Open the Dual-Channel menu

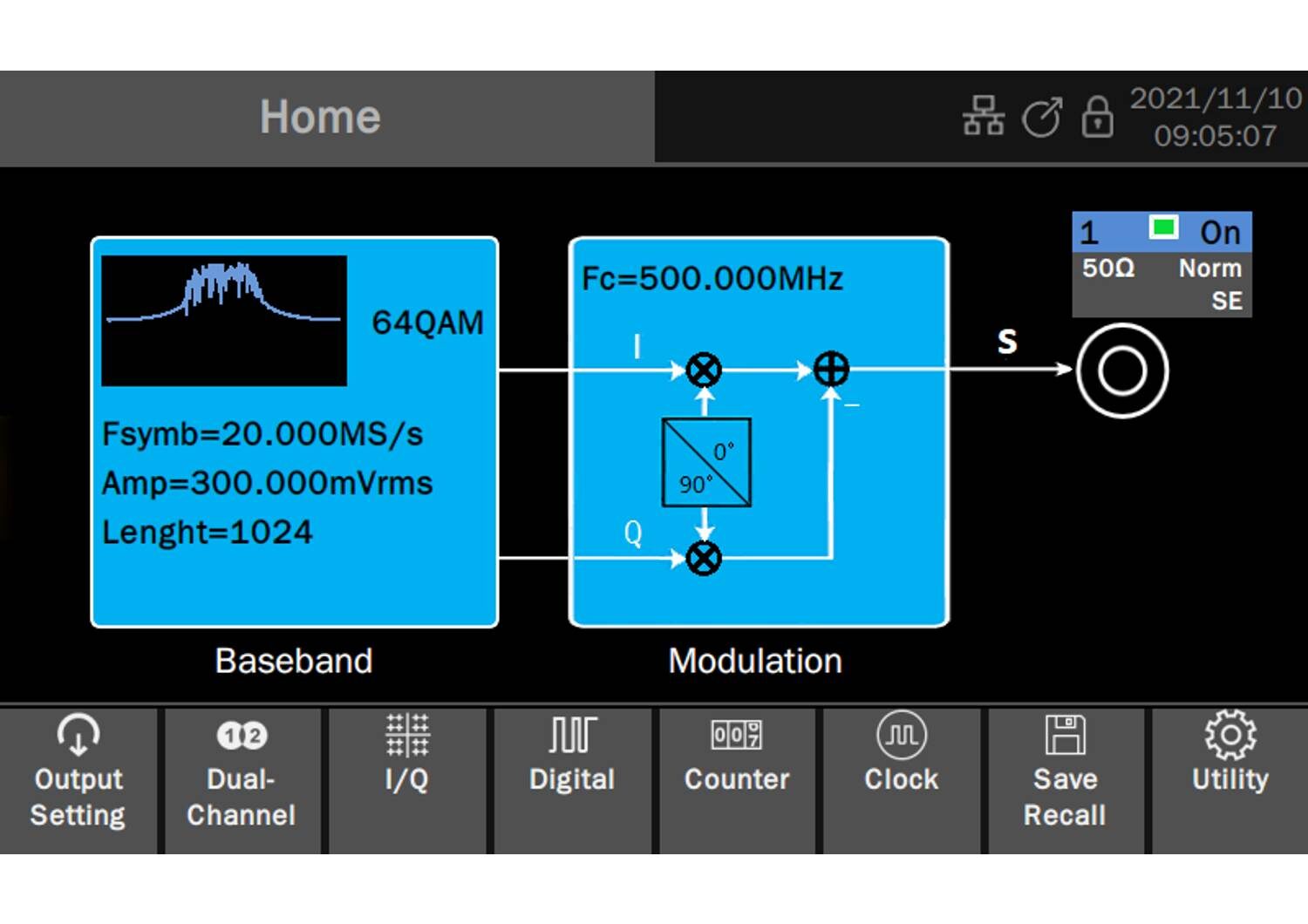pos(242,781)
